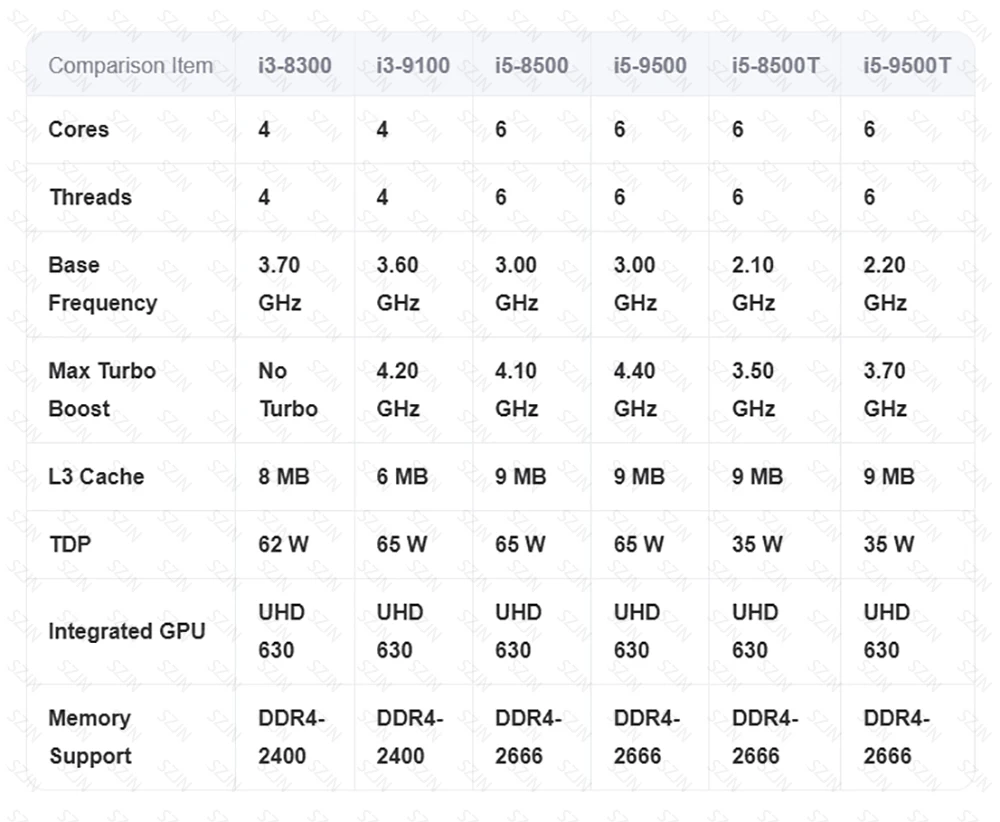Click the Comparison Item header cell

tap(131, 66)
